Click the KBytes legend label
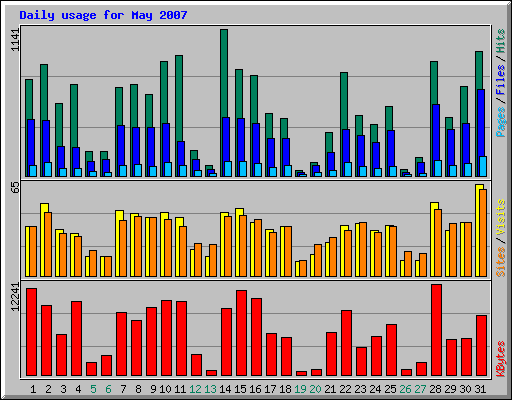 pyautogui.click(x=500, y=359)
